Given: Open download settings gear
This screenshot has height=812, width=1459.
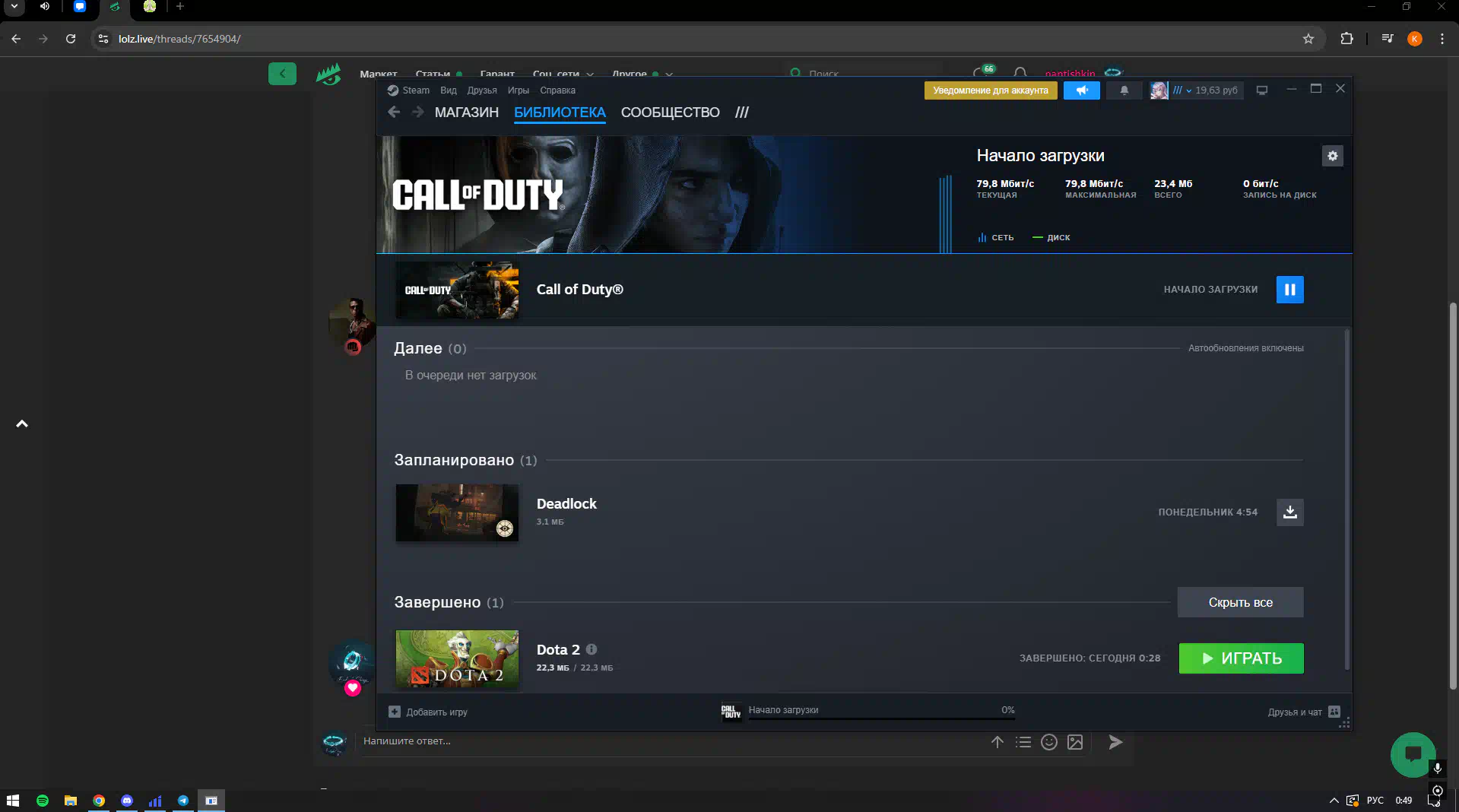Looking at the screenshot, I should [x=1332, y=156].
